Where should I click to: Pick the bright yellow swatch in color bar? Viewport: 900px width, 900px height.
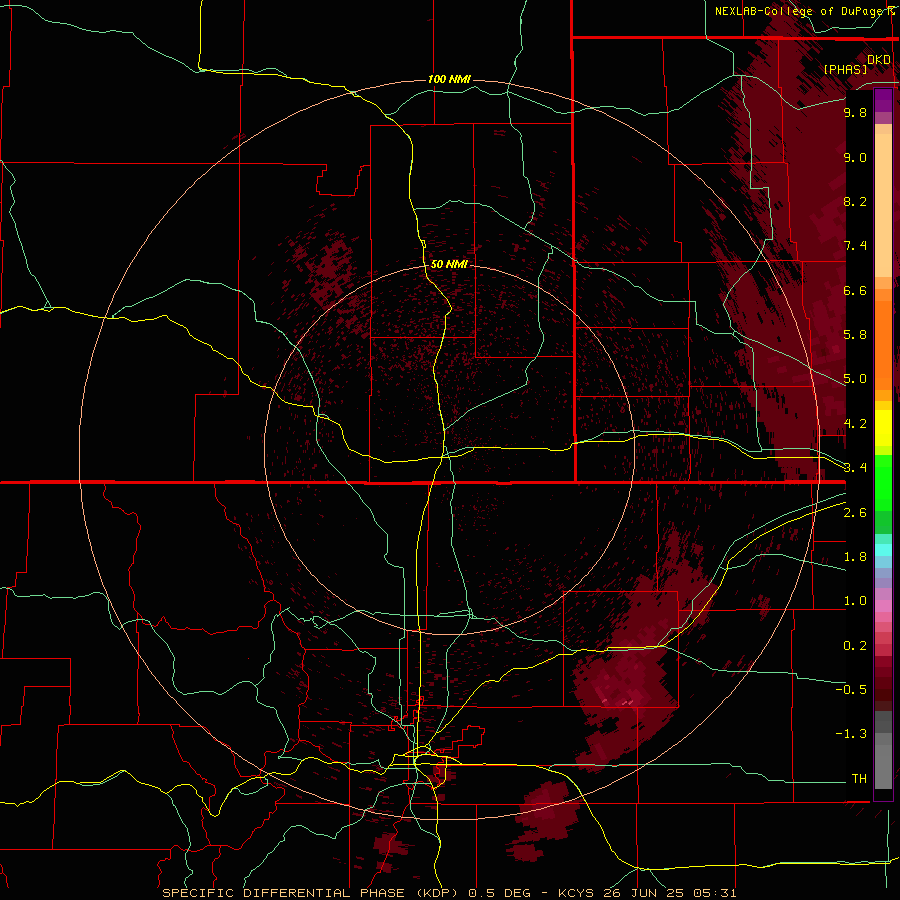tap(883, 428)
